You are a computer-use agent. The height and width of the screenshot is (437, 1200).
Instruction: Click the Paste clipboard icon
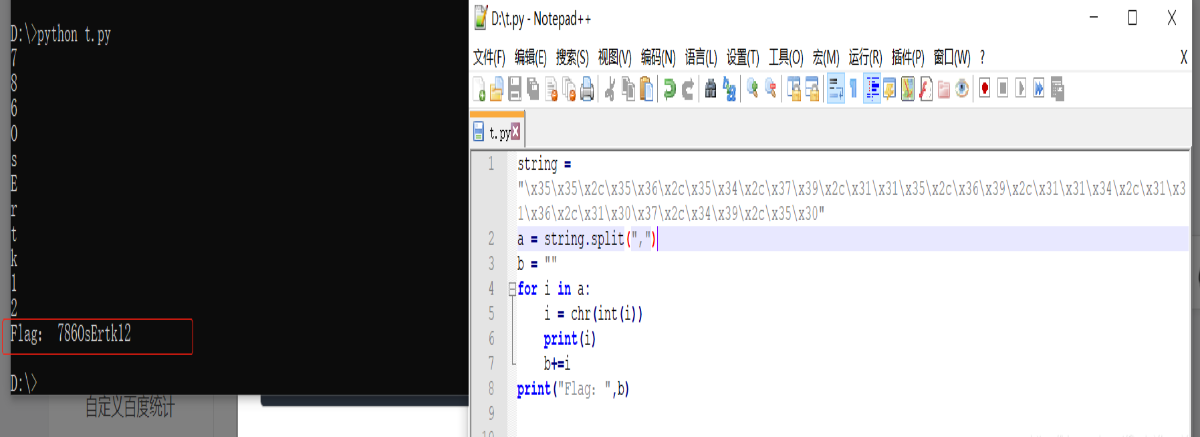tap(646, 89)
